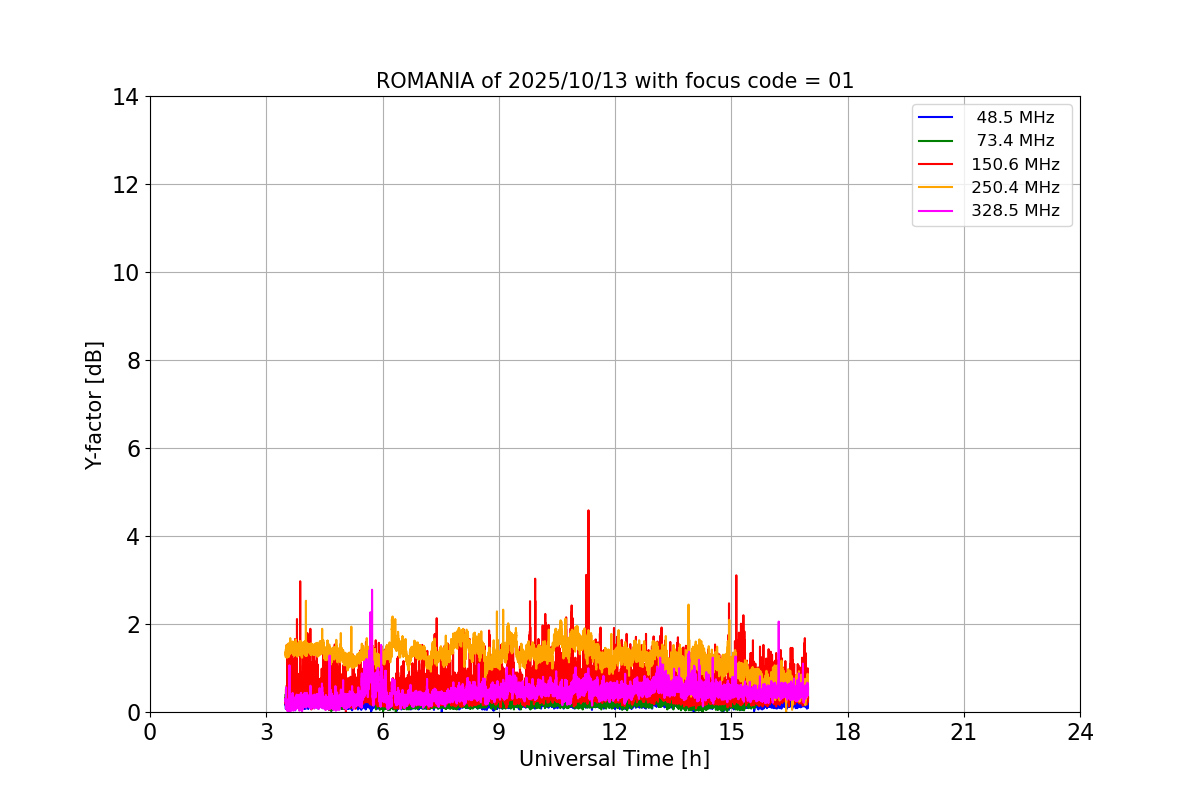Click the x-axis tick label 24
The image size is (1200, 800).
pyautogui.click(x=1080, y=732)
